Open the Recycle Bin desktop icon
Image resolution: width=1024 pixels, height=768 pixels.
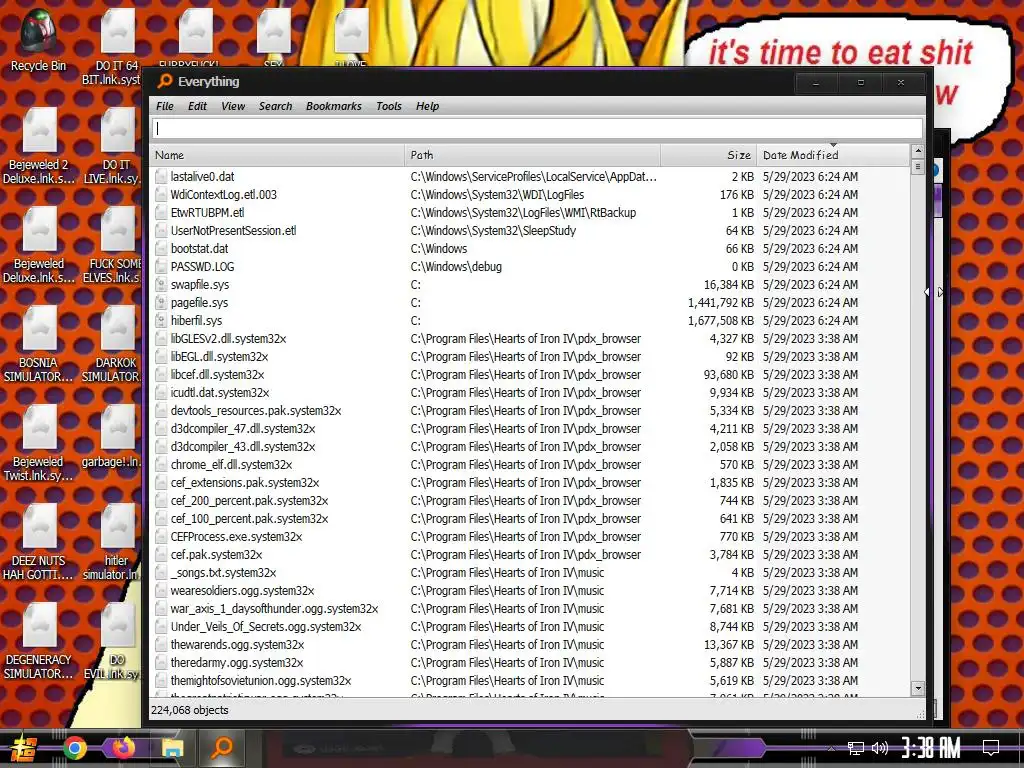tap(38, 40)
